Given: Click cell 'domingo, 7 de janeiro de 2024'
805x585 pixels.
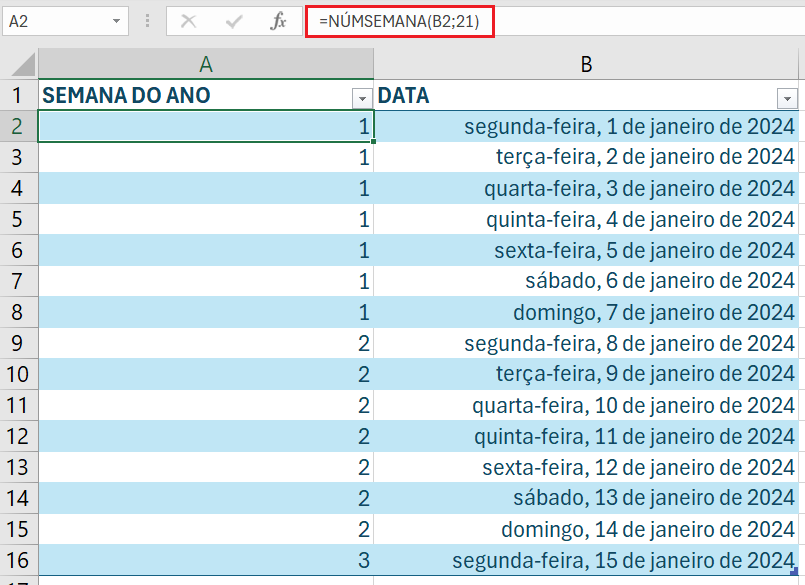Looking at the screenshot, I should tap(586, 312).
